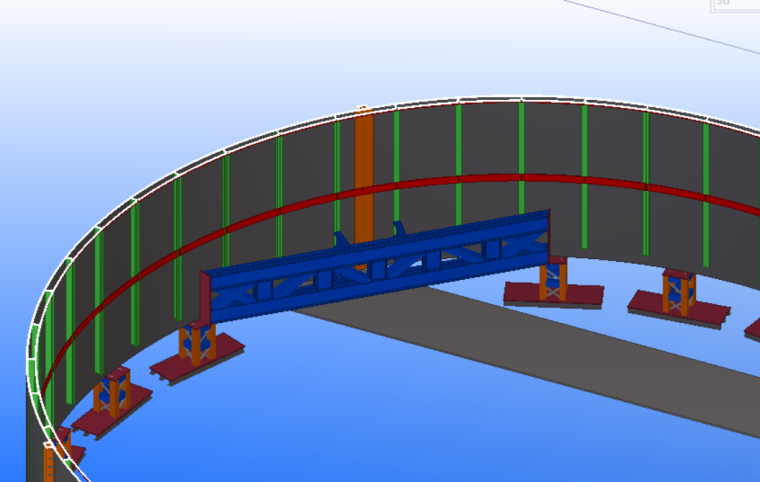Click the second support stand from the left
The image size is (760, 482).
[x=111, y=391]
